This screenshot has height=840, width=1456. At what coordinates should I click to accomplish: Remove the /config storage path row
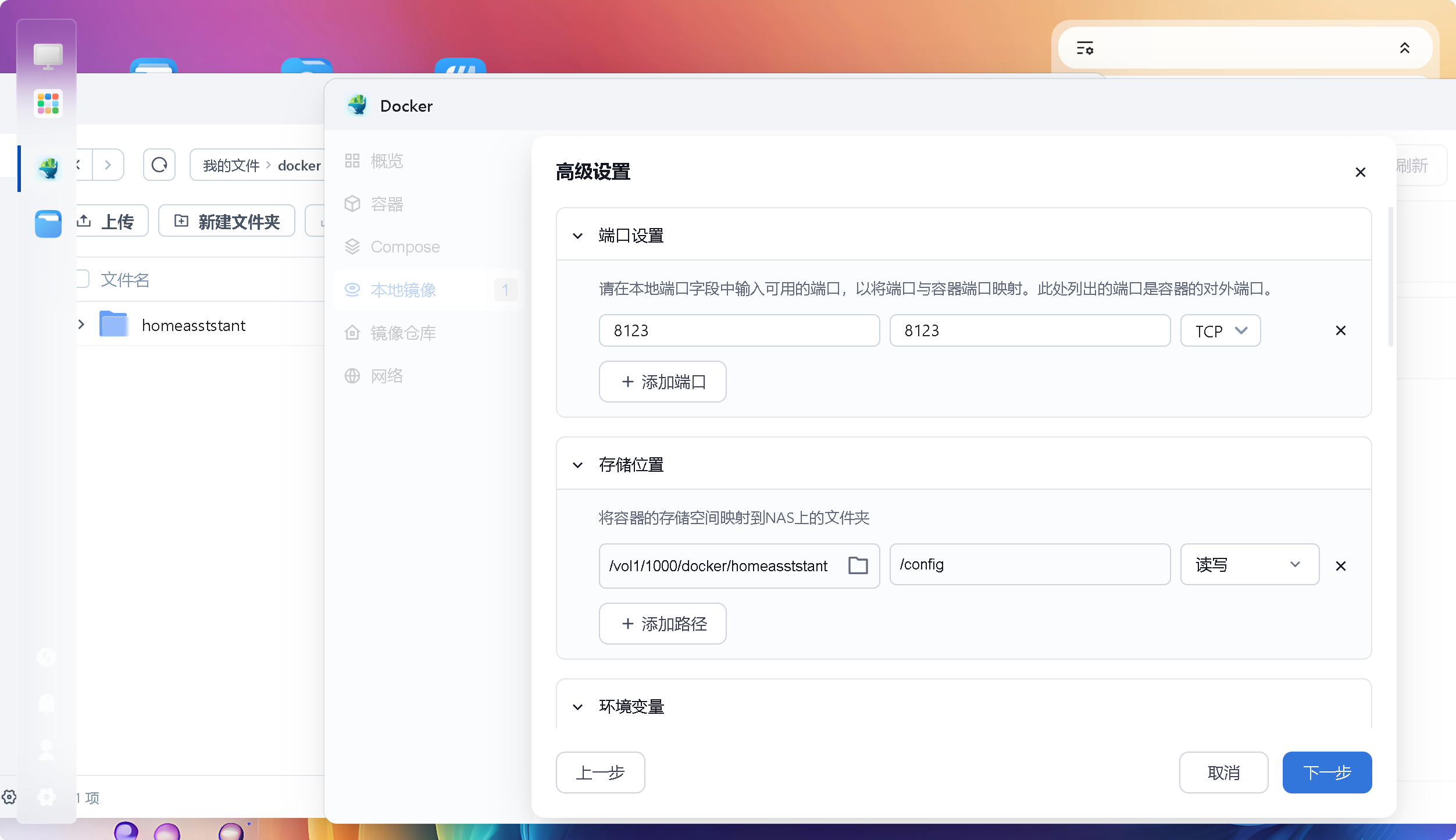tap(1340, 565)
